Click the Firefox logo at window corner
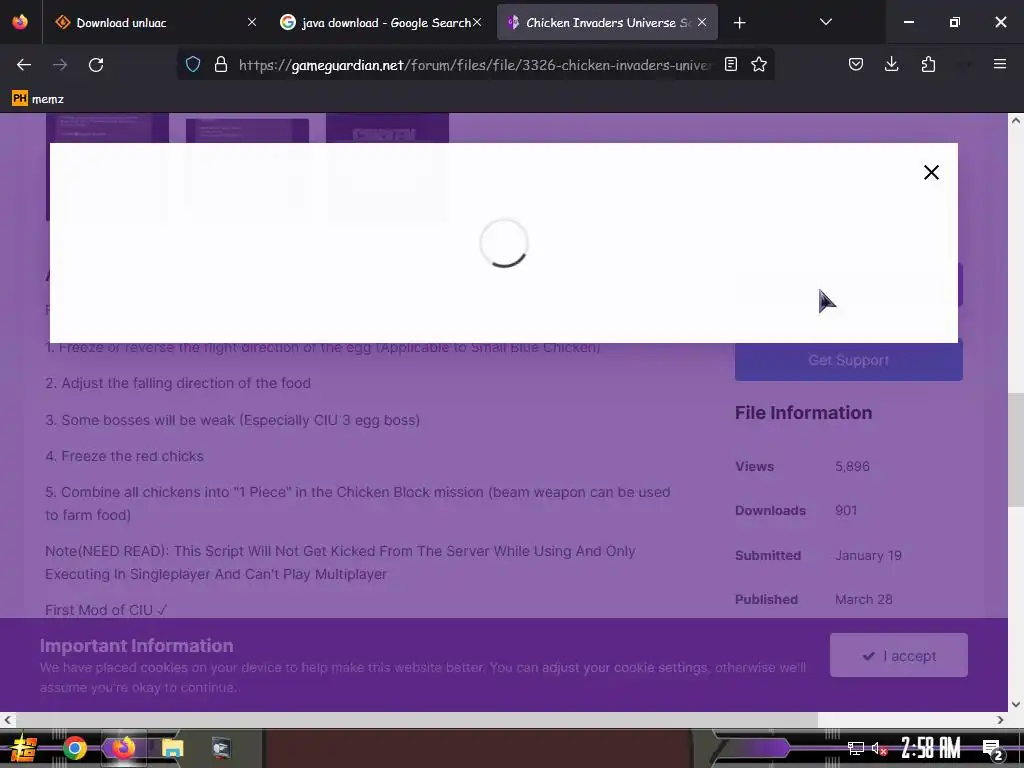This screenshot has width=1024, height=768. coord(20,22)
